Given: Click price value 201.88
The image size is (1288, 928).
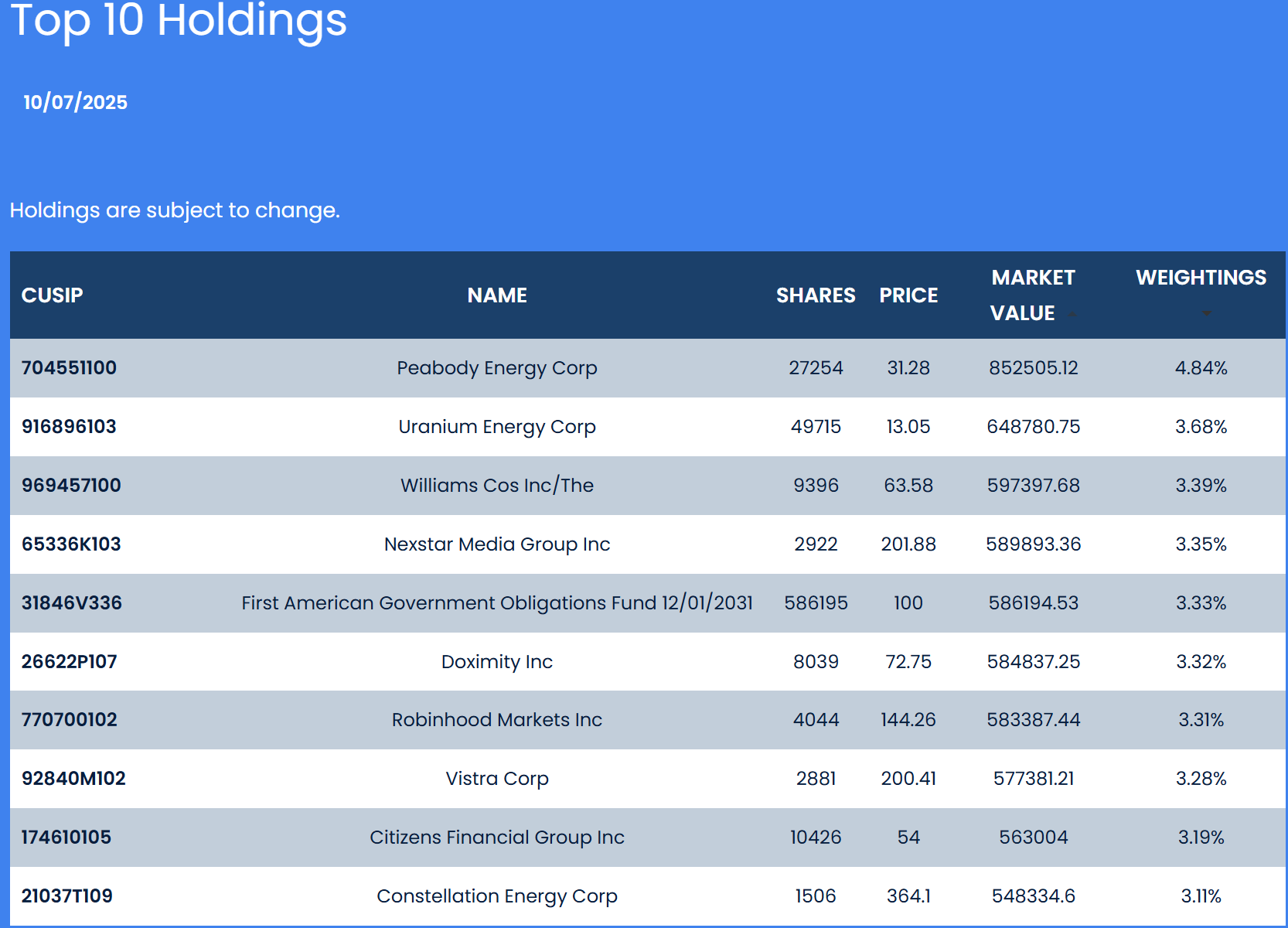Looking at the screenshot, I should click(x=908, y=544).
